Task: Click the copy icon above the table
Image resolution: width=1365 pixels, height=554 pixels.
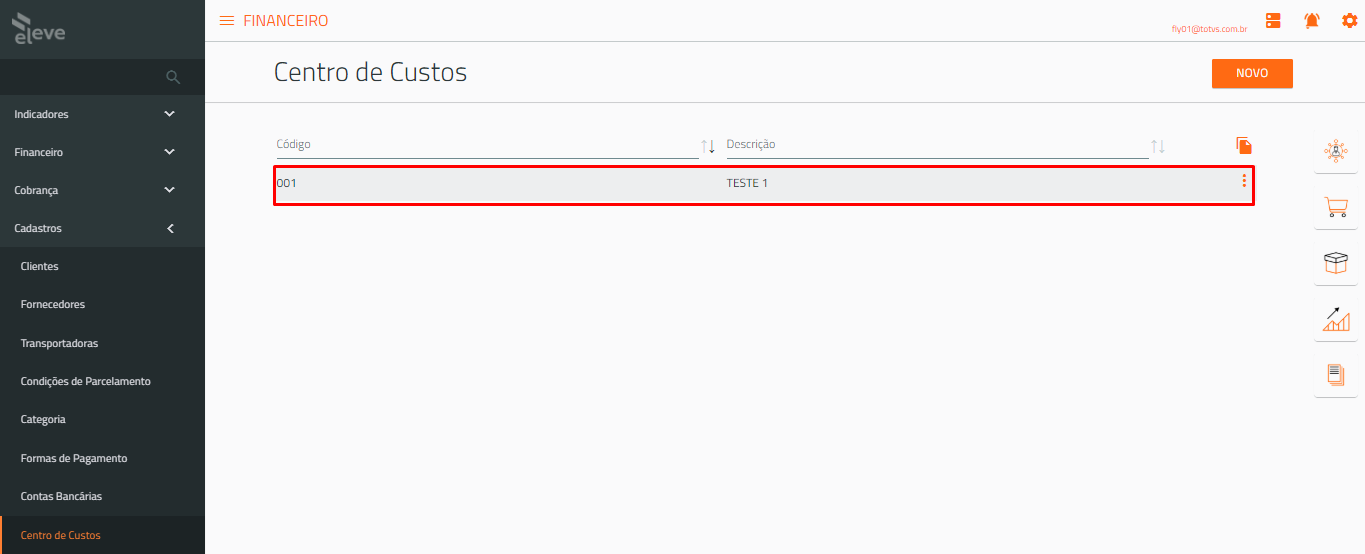Action: [x=1244, y=146]
